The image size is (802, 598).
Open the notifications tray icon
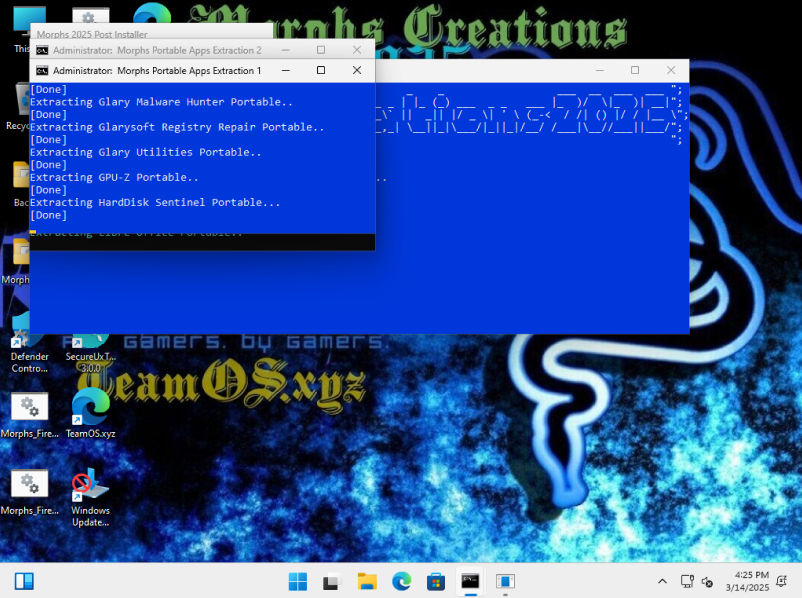click(782, 582)
